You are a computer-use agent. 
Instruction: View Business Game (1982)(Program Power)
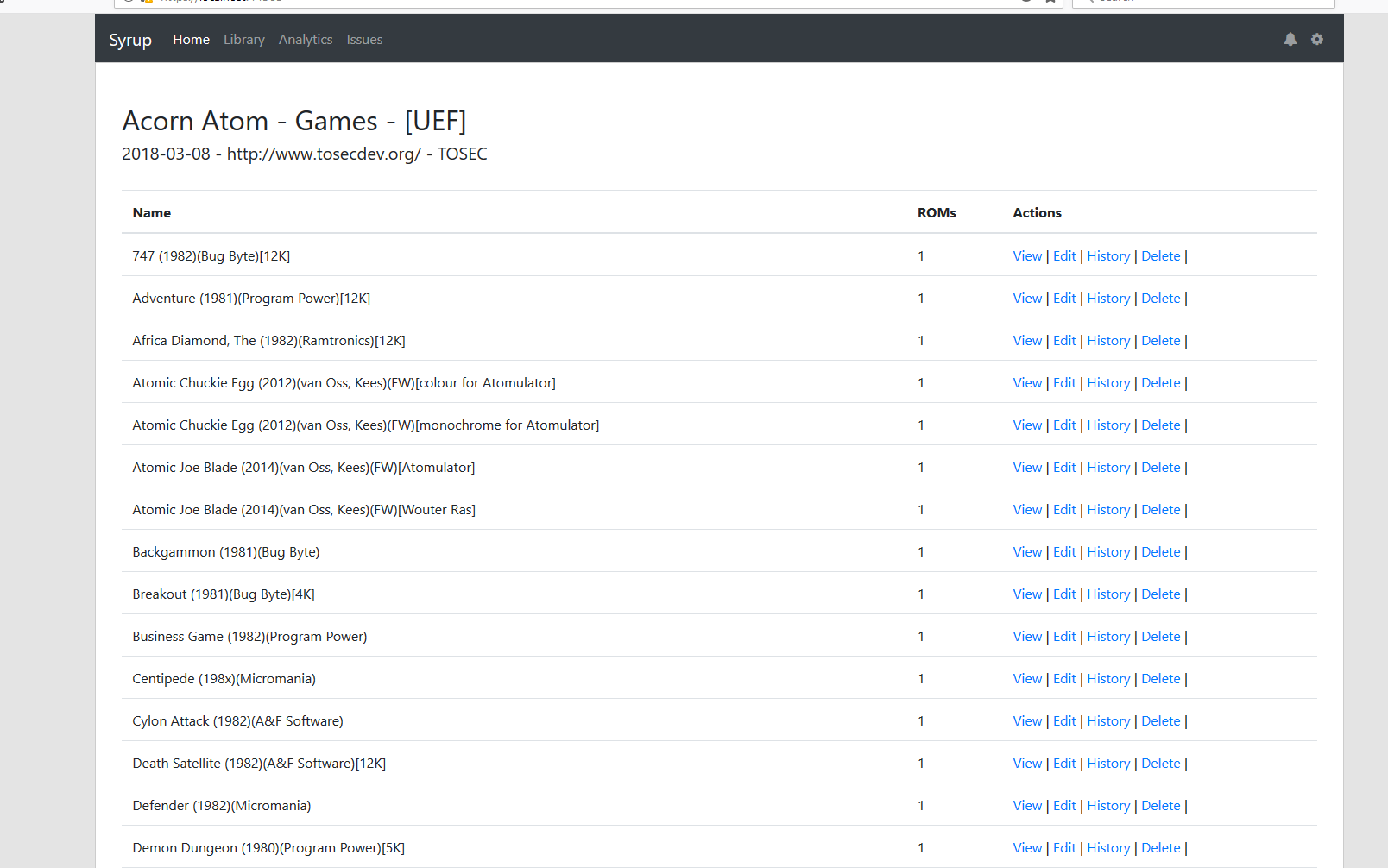click(1027, 637)
